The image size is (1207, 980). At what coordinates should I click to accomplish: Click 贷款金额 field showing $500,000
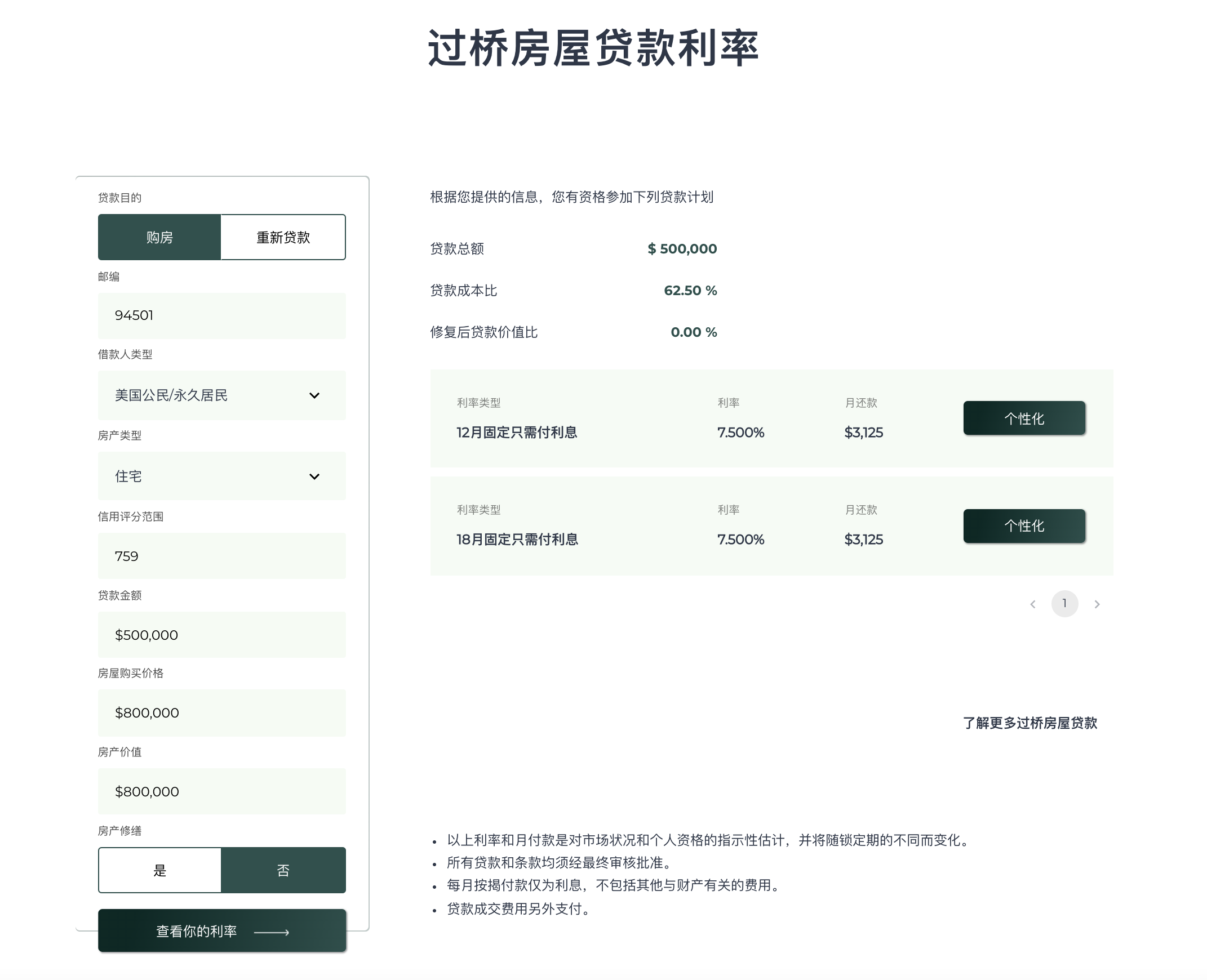[x=221, y=635]
